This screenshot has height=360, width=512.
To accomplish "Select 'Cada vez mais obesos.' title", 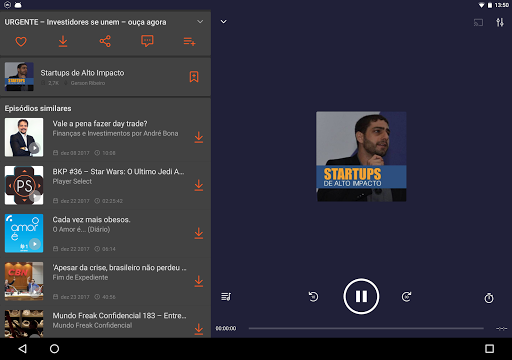I will point(91,220).
